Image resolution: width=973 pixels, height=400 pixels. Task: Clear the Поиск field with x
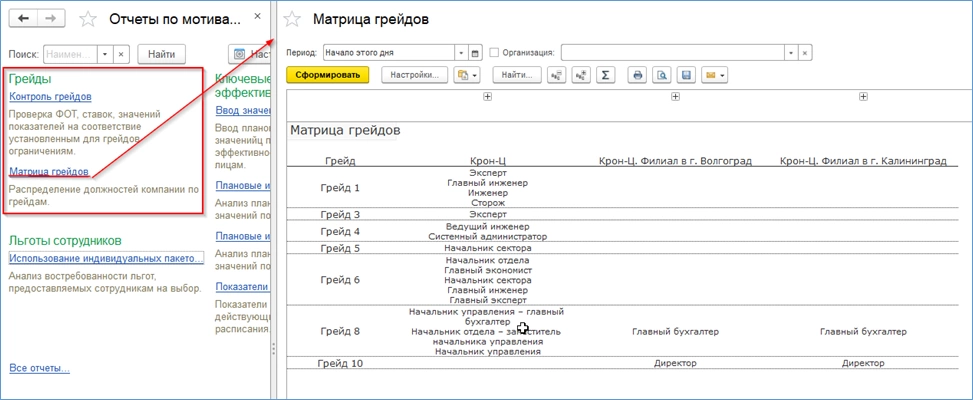(x=121, y=54)
